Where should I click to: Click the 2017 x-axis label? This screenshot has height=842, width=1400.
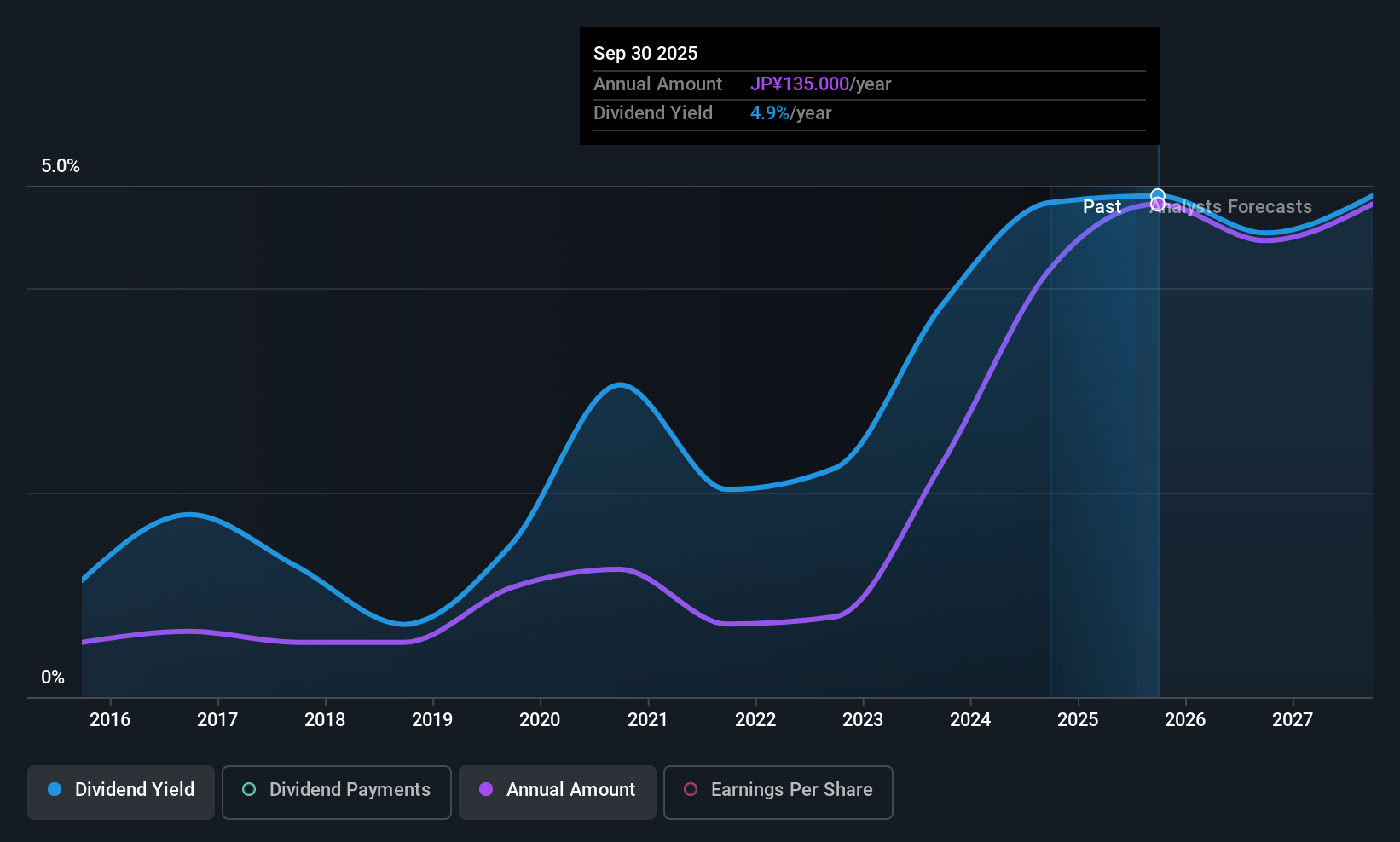pos(217,720)
